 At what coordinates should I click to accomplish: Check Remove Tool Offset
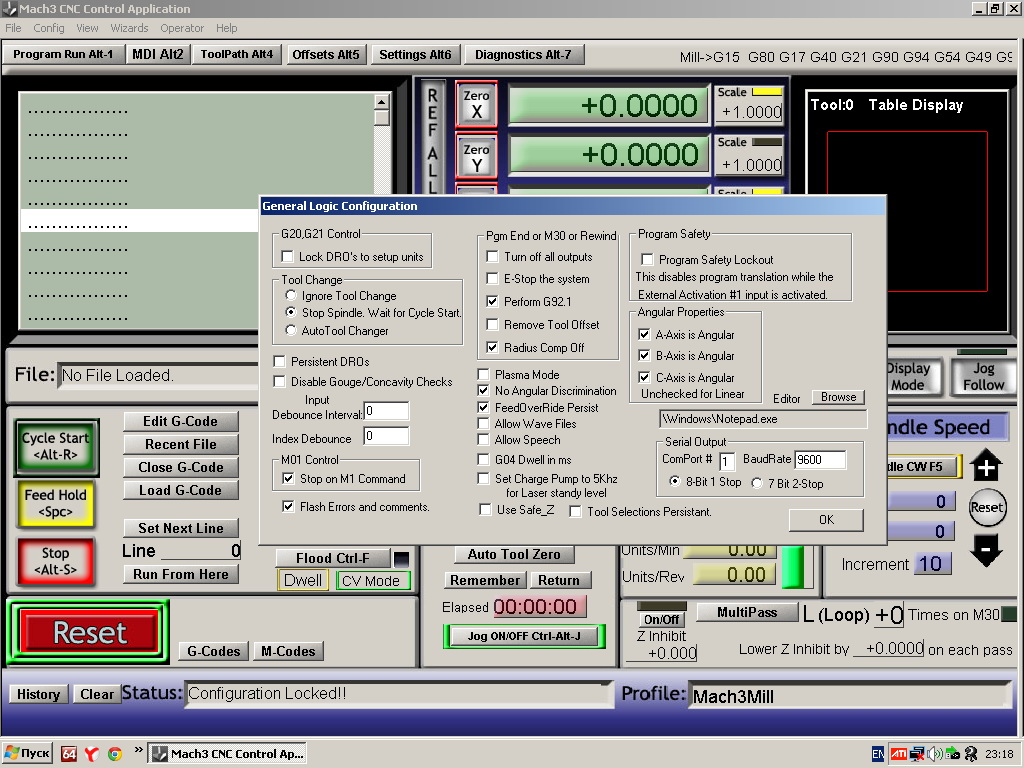(492, 324)
